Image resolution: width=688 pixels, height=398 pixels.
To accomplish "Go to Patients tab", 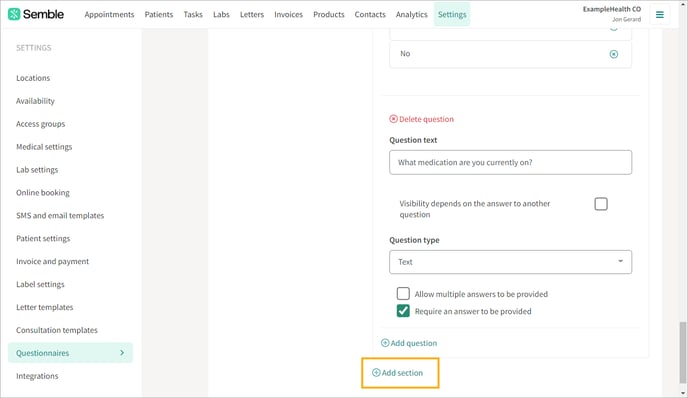I will [159, 14].
